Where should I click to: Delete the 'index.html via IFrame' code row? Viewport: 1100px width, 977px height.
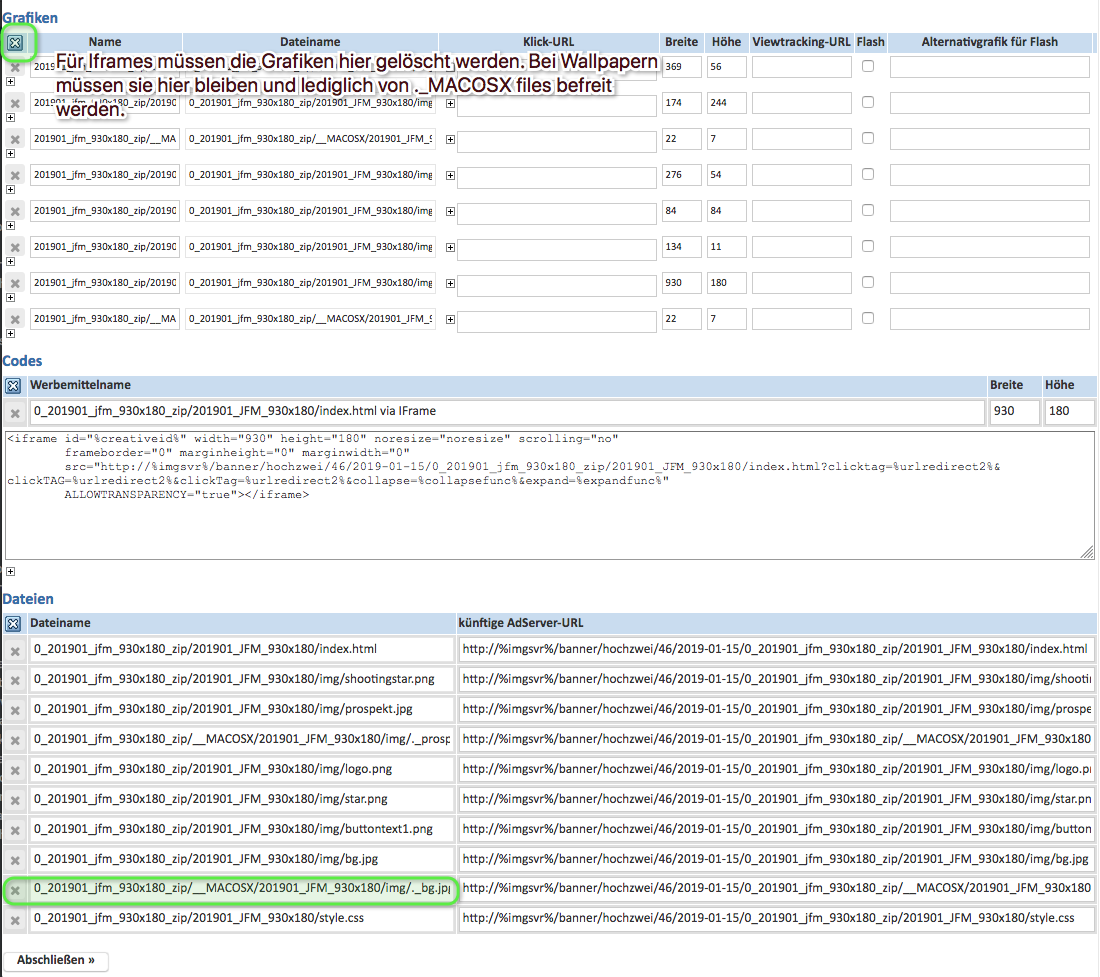[x=15, y=414]
